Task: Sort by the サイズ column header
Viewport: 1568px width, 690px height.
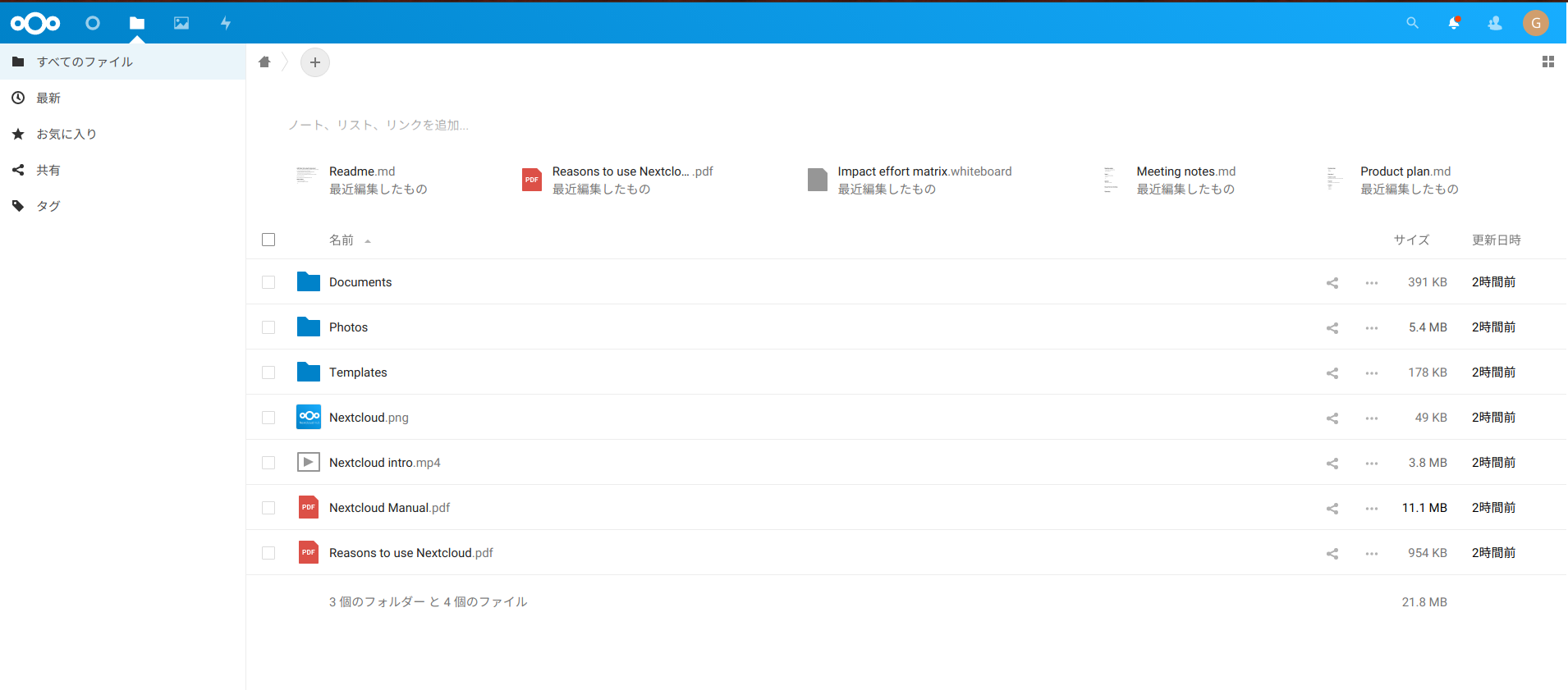Action: point(1411,240)
